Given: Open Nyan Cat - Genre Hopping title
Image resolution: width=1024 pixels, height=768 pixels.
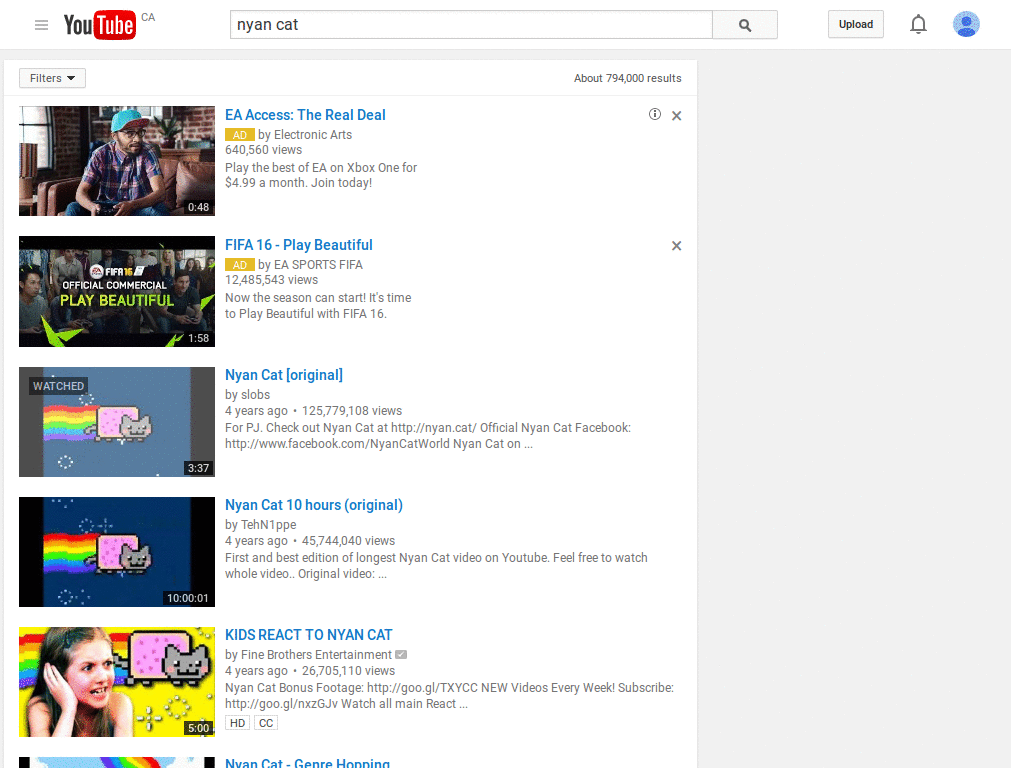Looking at the screenshot, I should click(x=307, y=763).
